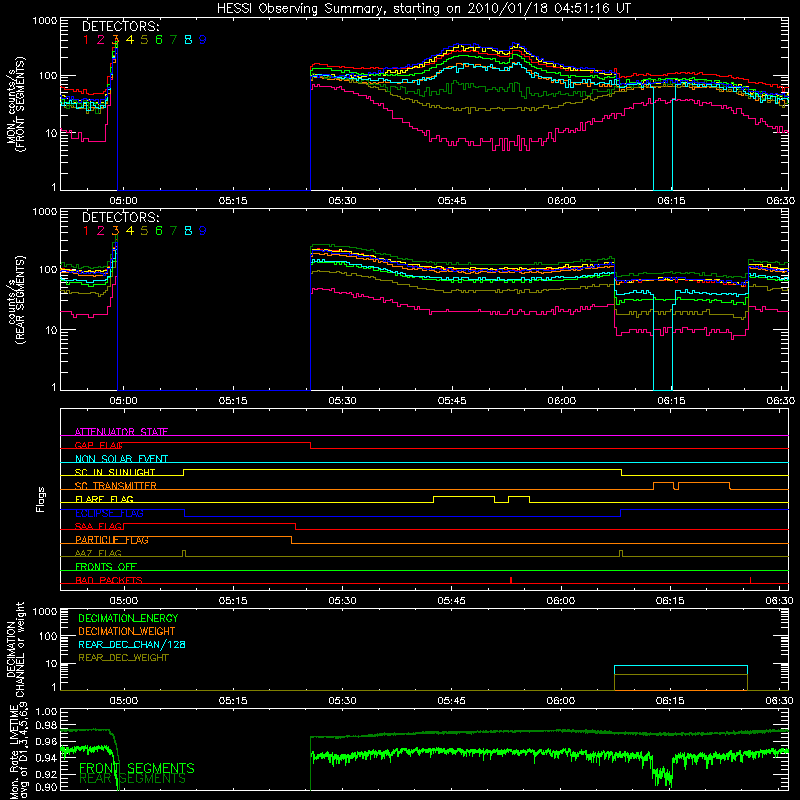800x800 pixels.
Task: Click the flare flag pulse near 05:45
Action: coord(464,499)
